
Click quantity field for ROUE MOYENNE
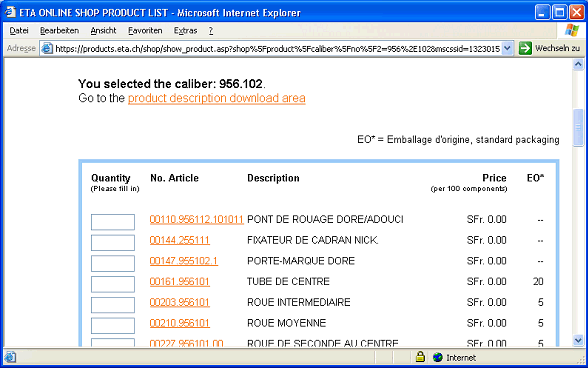(113, 326)
